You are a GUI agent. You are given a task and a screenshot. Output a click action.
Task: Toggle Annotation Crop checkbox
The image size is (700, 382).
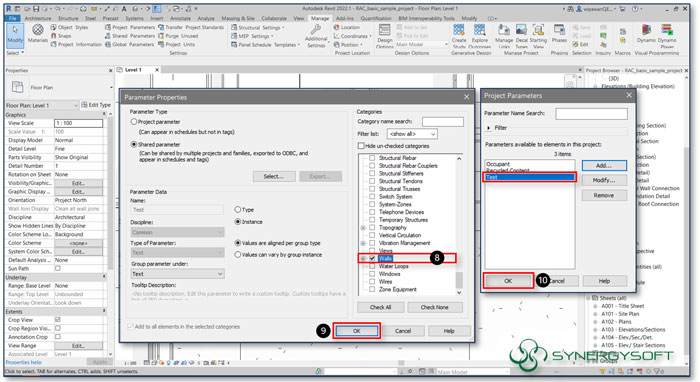tap(58, 336)
